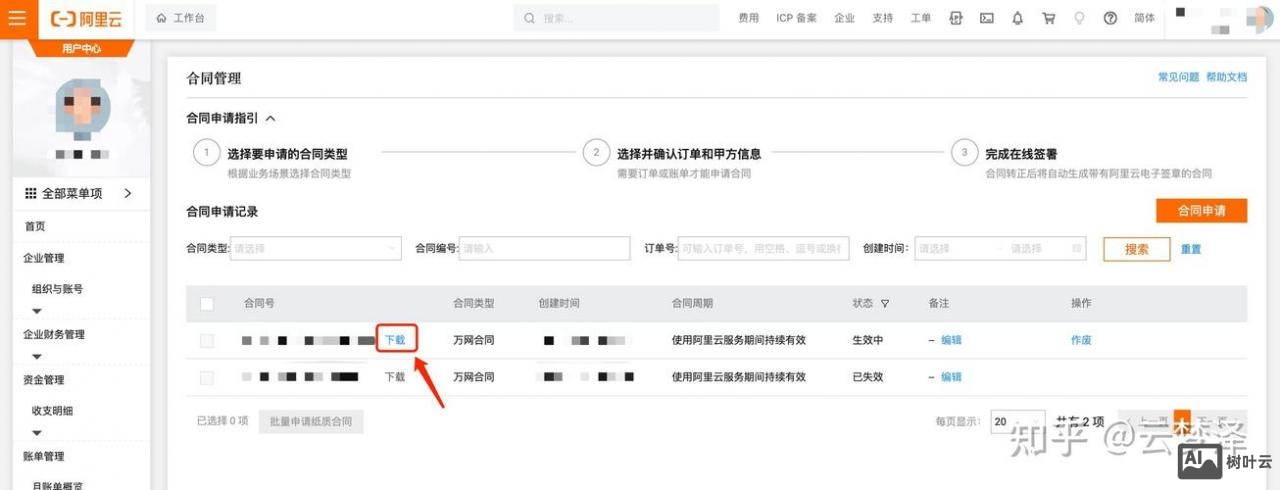1280x490 pixels.
Task: Click the step 3 完成在线签署 text
Action: (1021, 154)
